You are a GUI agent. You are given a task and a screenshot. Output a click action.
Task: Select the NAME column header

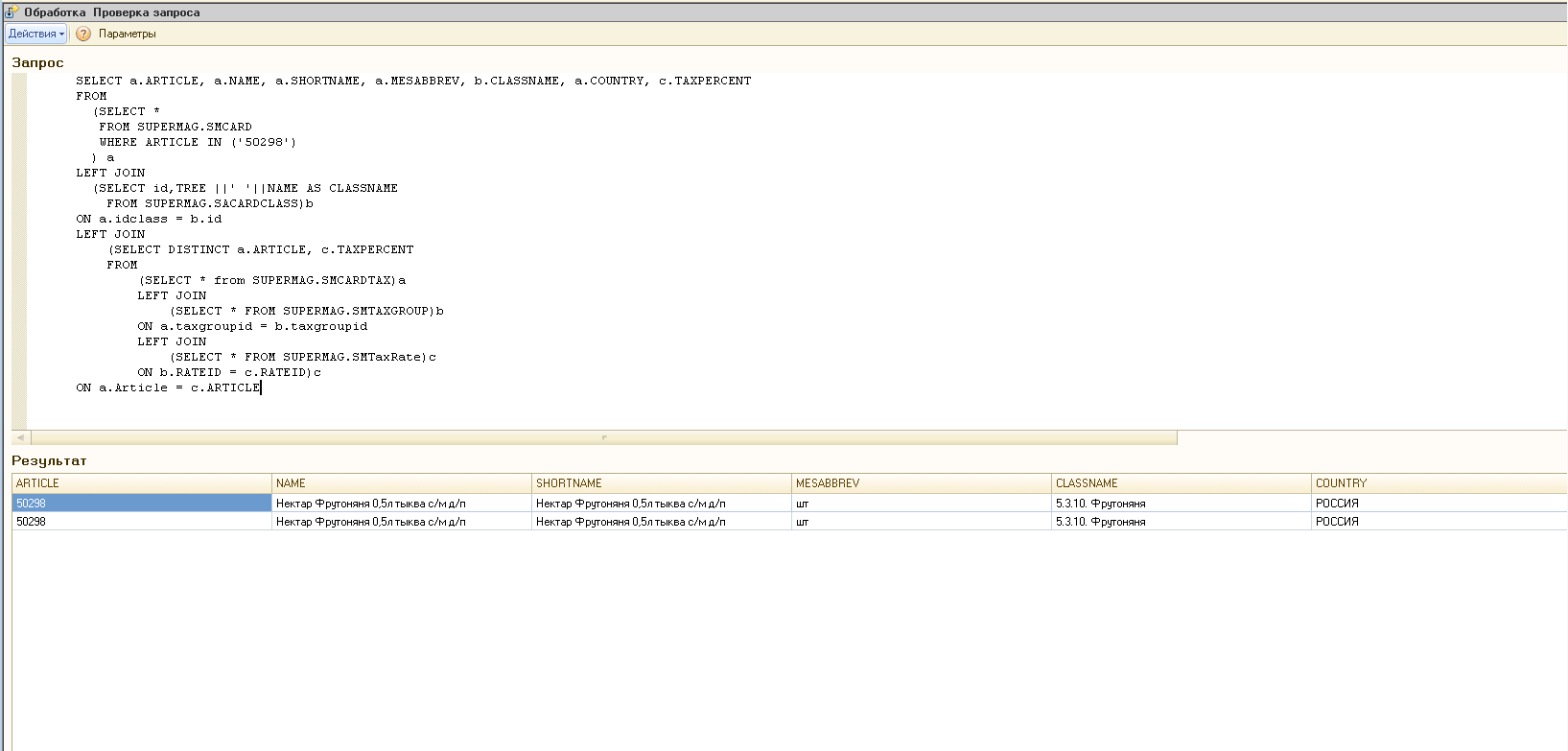tap(402, 483)
